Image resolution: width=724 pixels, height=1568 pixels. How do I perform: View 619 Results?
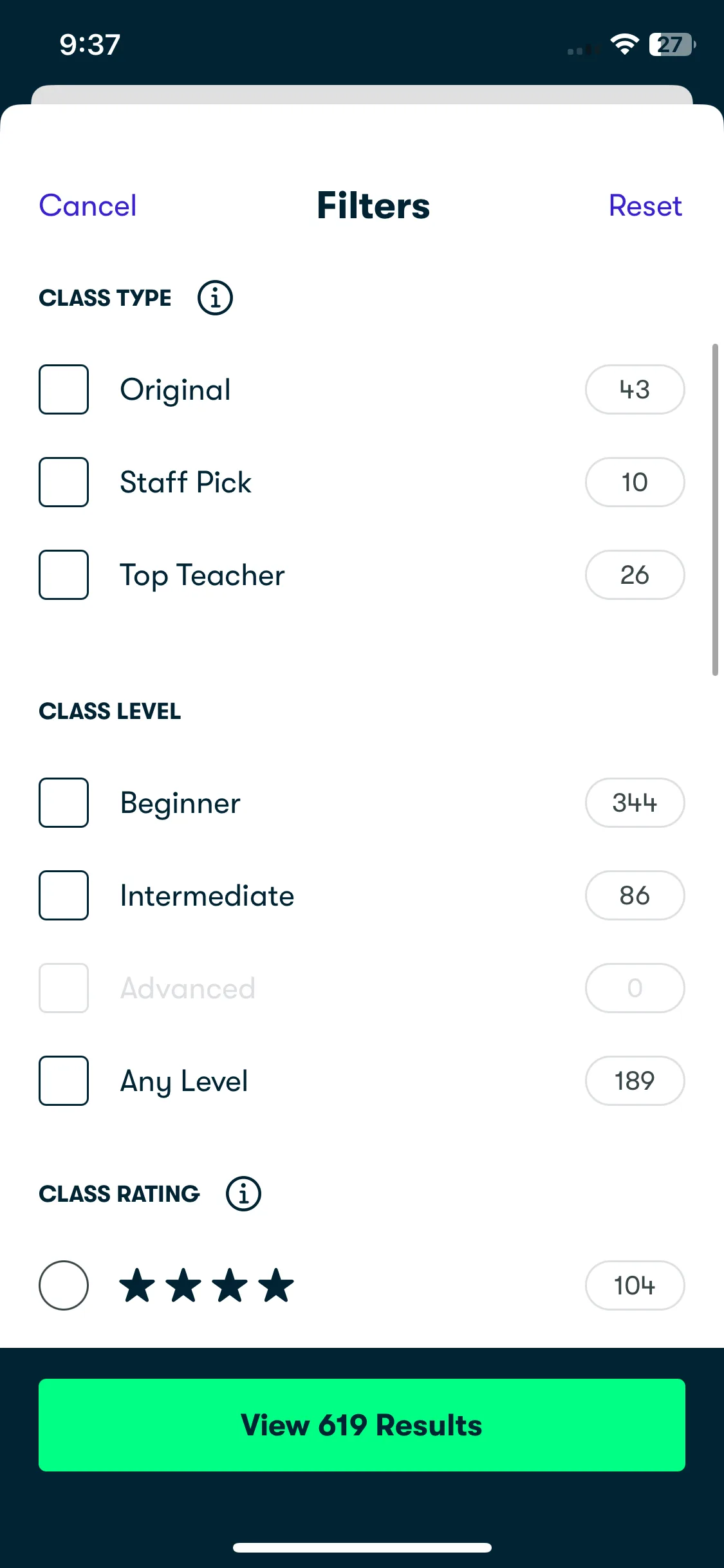coord(362,1425)
